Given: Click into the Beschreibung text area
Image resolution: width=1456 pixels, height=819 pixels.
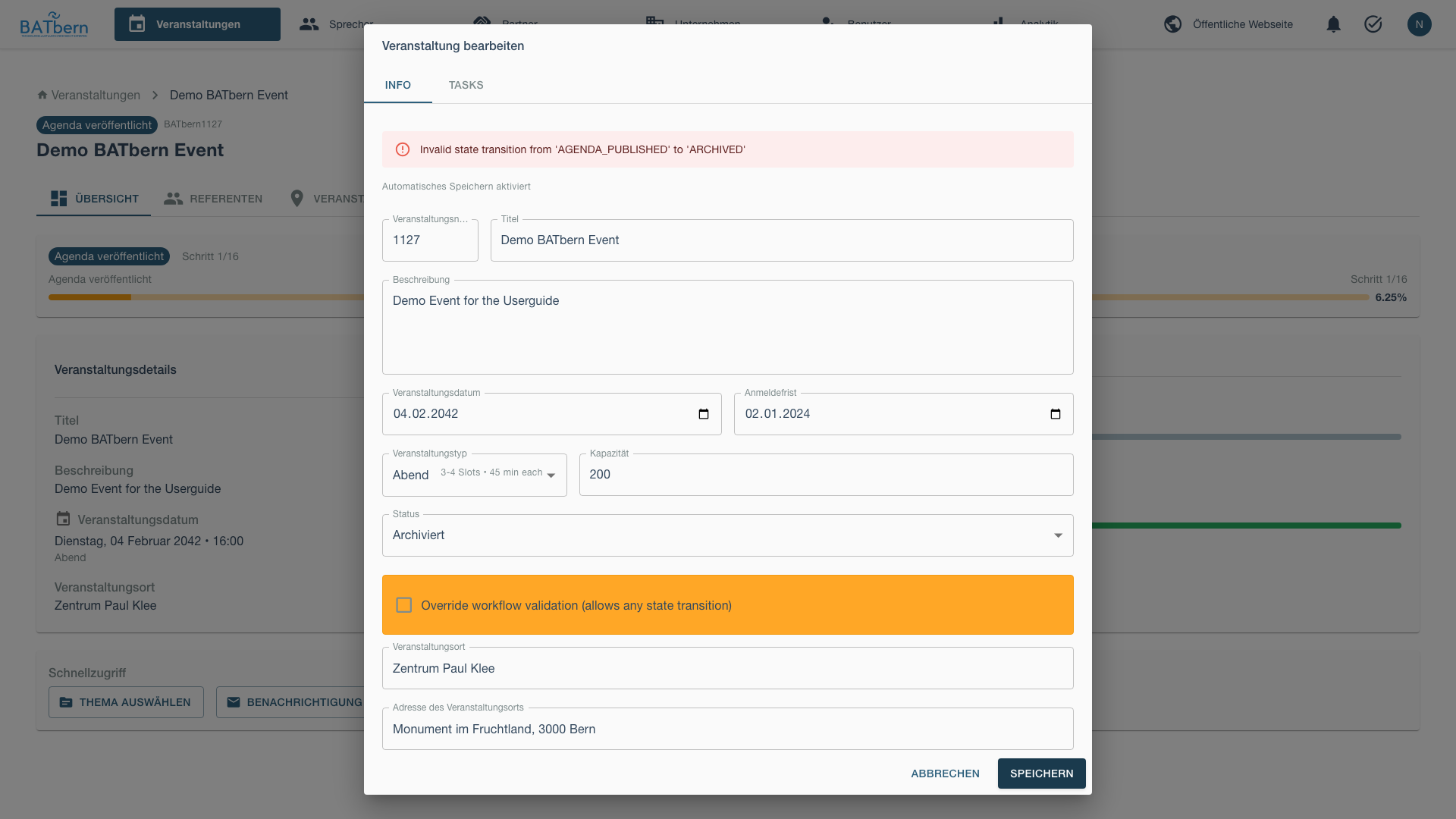Looking at the screenshot, I should [x=727, y=327].
